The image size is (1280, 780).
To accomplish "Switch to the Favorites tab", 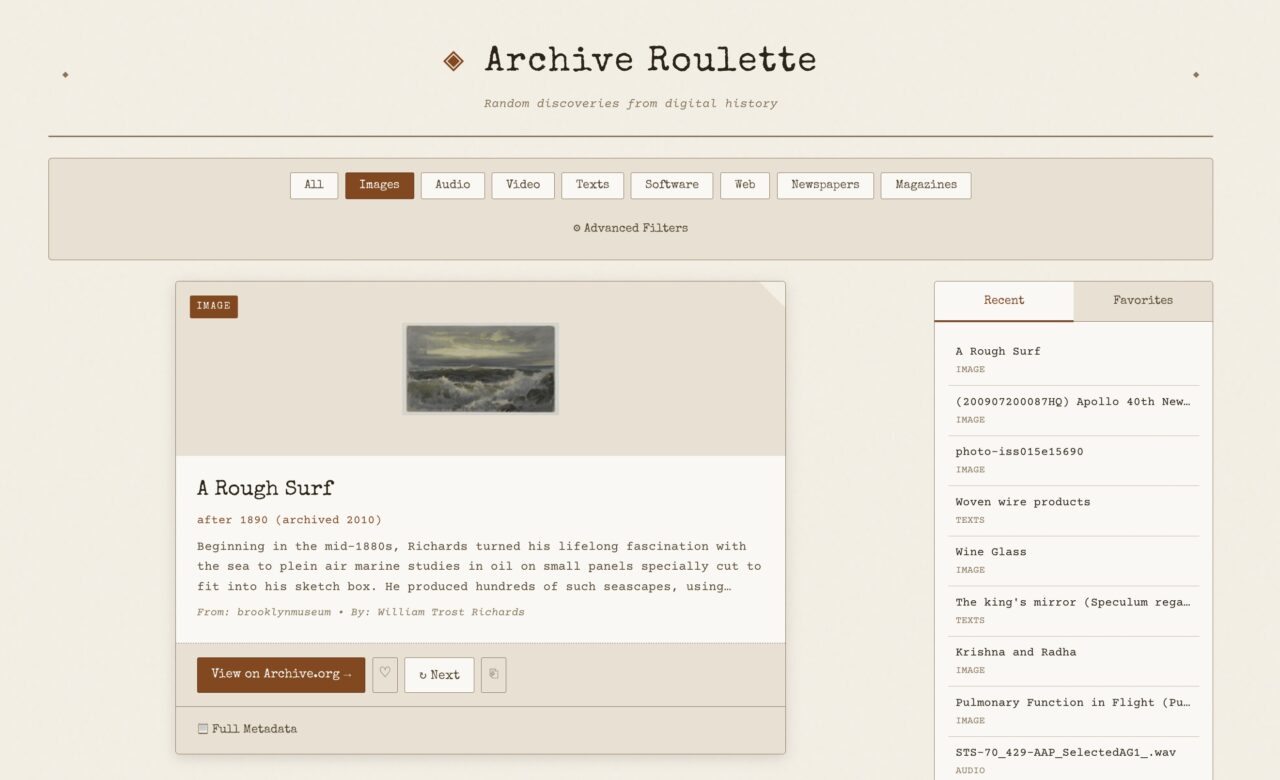I will point(1142,300).
